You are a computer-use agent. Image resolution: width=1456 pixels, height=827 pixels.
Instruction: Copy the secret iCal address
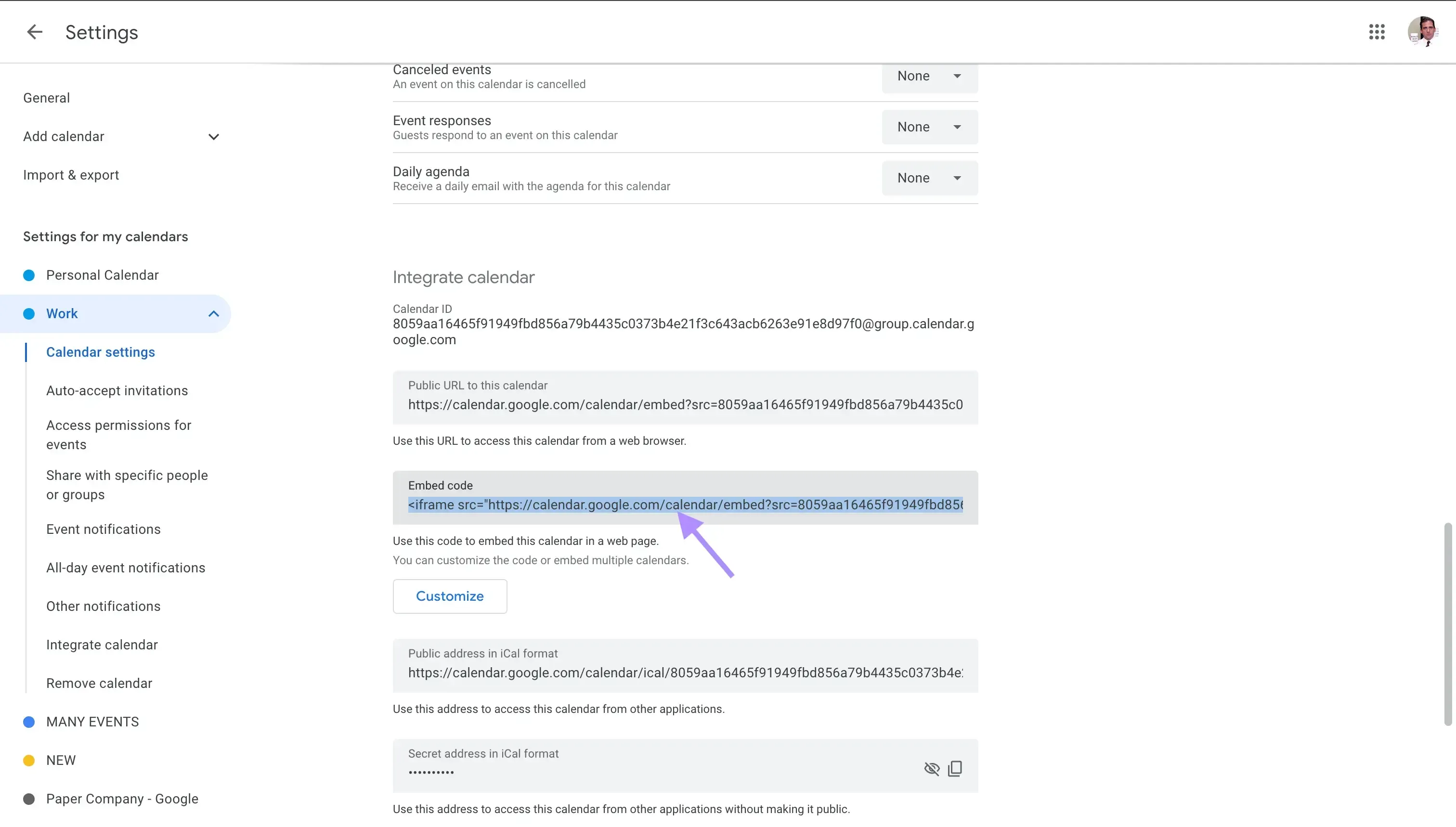tap(955, 768)
